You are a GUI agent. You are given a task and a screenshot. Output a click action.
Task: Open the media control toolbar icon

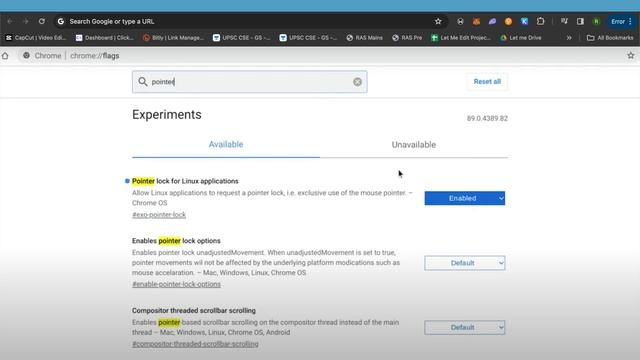pyautogui.click(x=564, y=21)
